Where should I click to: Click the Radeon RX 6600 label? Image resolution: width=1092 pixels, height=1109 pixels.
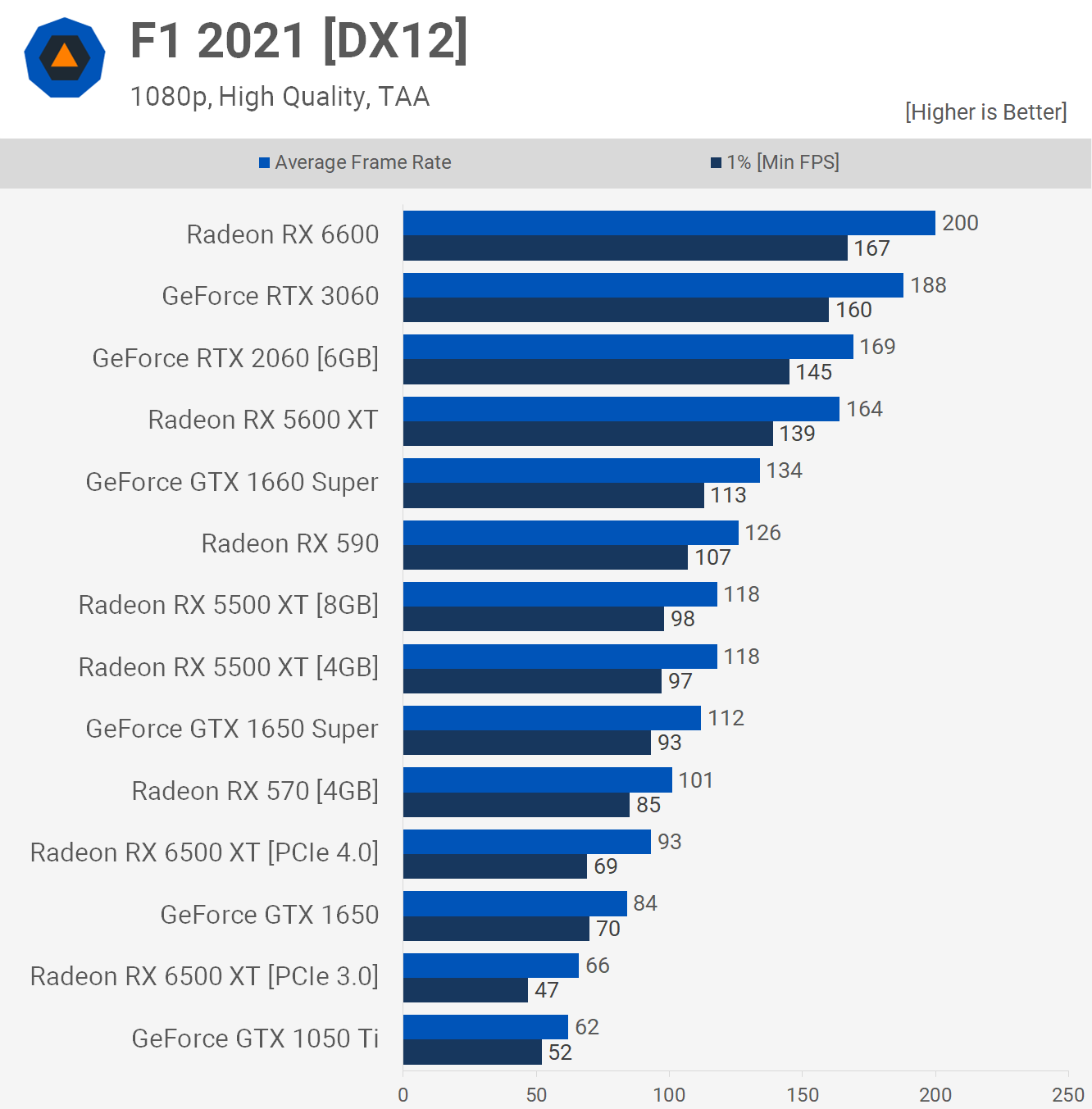(x=282, y=234)
